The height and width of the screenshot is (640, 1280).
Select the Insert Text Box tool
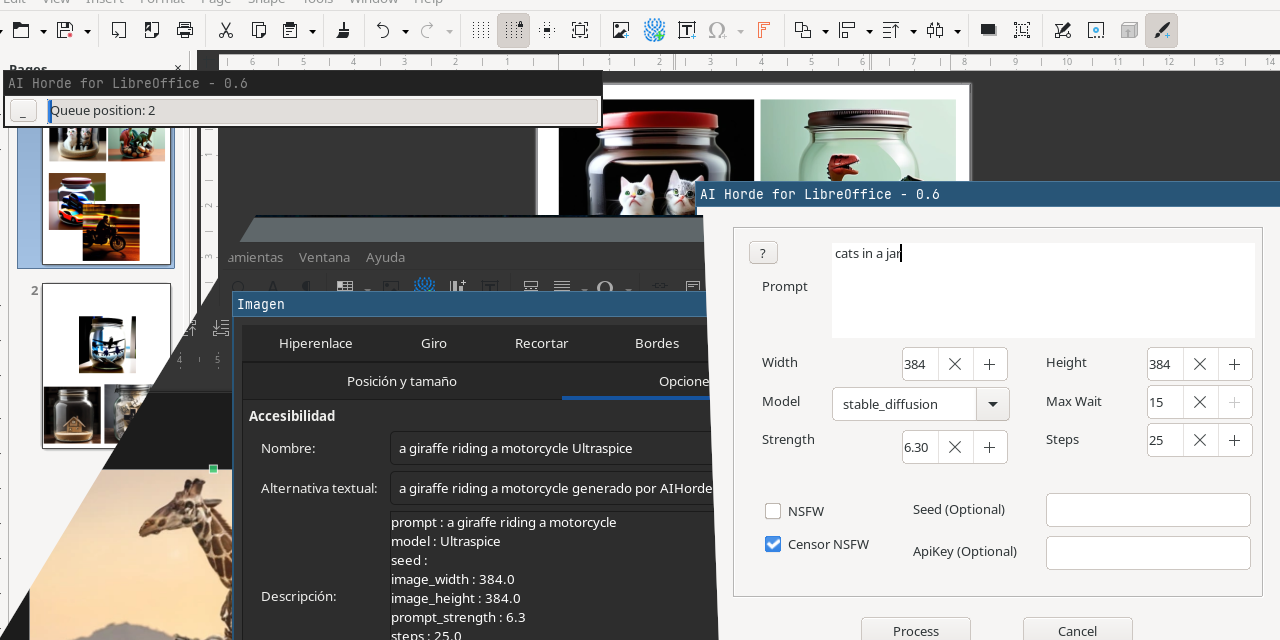click(687, 30)
